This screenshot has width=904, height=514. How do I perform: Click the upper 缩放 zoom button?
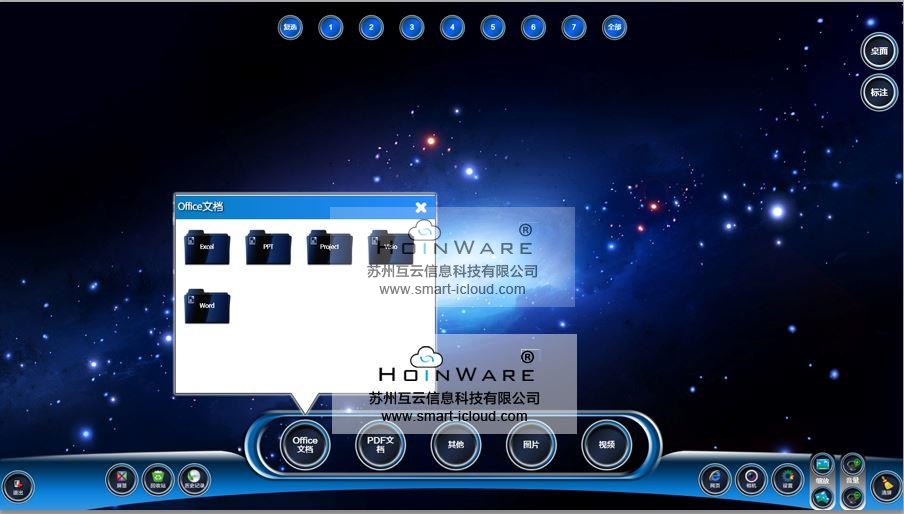pyautogui.click(x=823, y=464)
